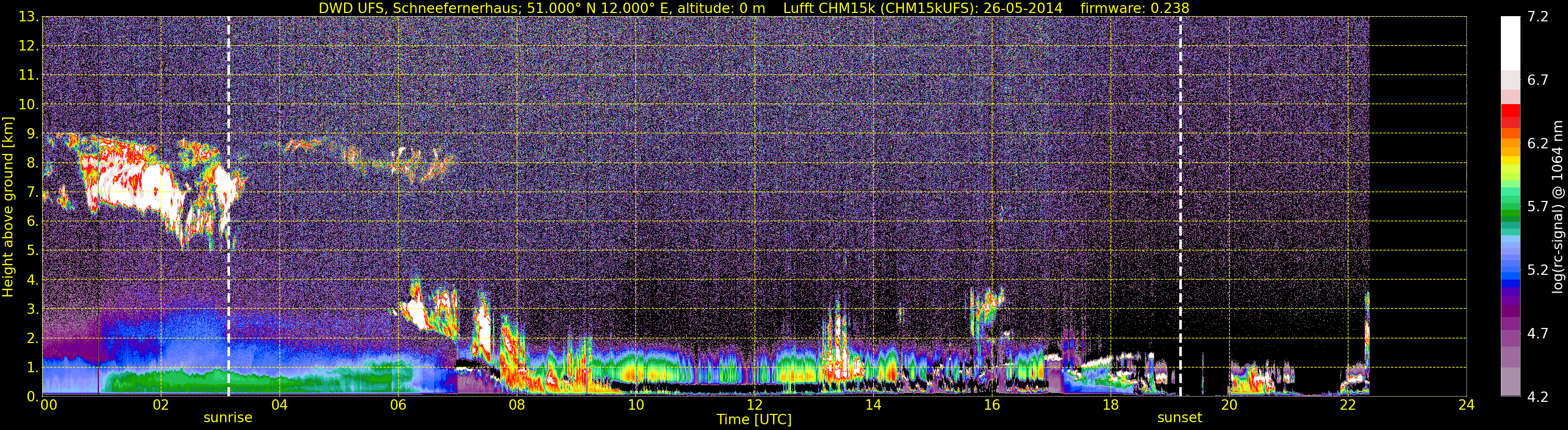Viewport: 1568px width, 430px height.
Task: Click the 'Time [UTC]' axis label
Action: pos(754,420)
